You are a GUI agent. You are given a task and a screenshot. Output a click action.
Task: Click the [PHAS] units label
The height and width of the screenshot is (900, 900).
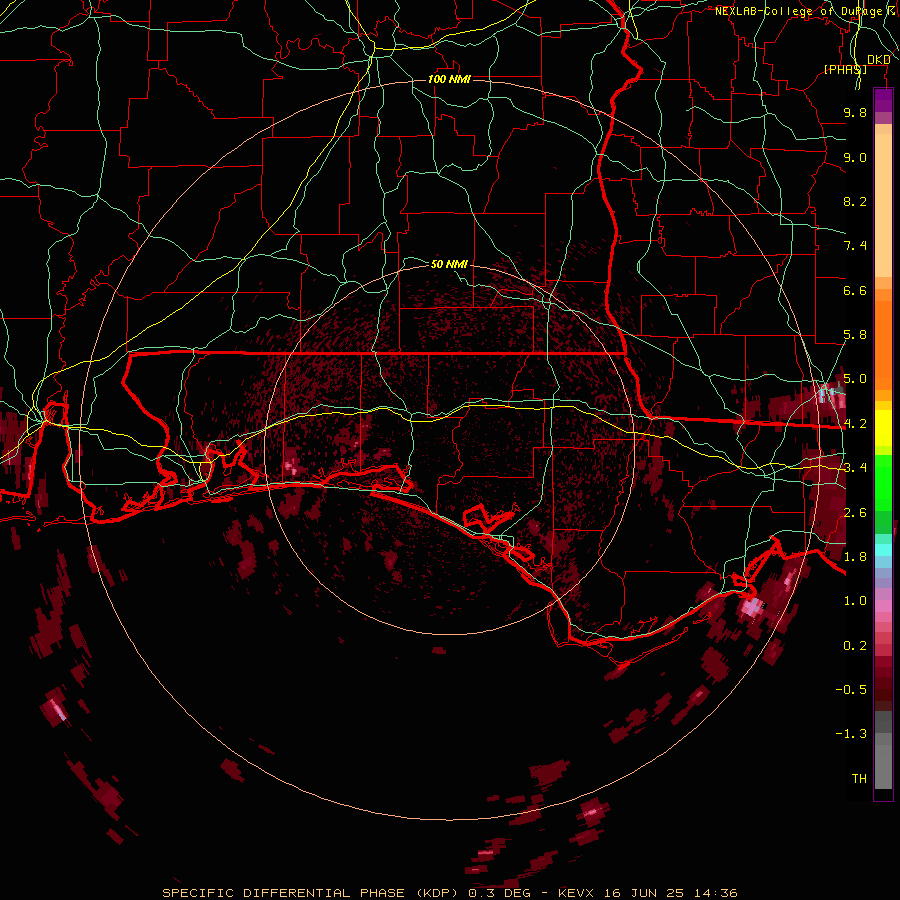click(x=845, y=69)
